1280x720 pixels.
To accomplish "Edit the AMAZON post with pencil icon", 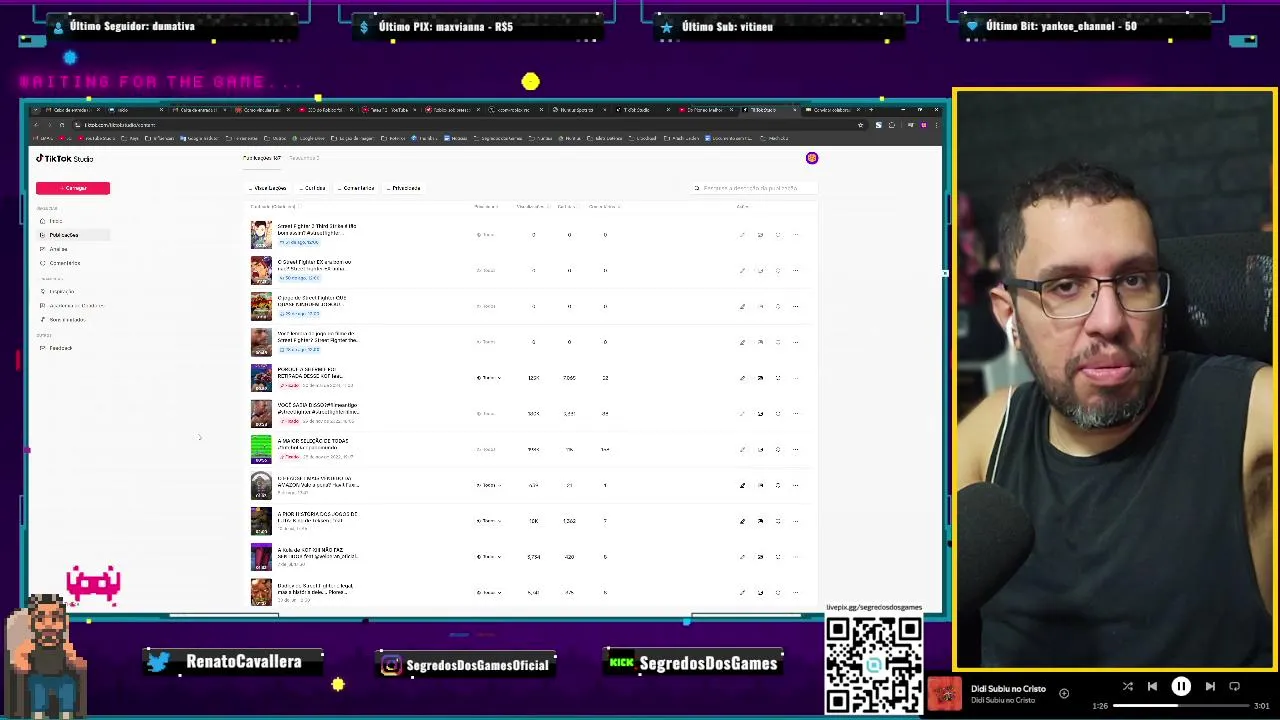I will tap(742, 486).
